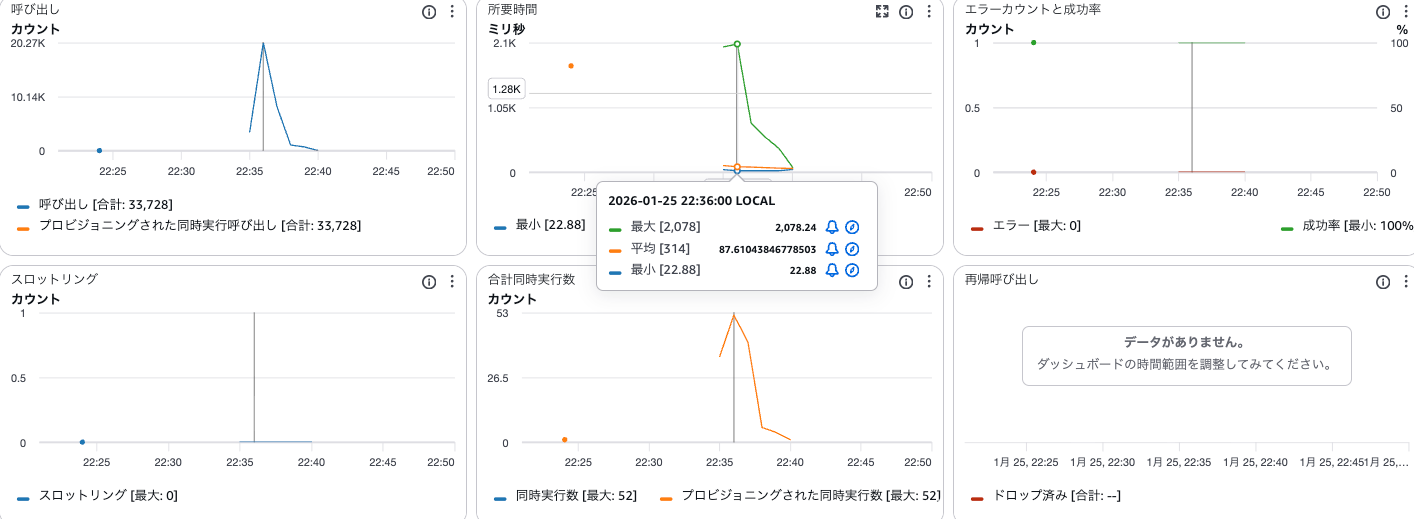The height and width of the screenshot is (519, 1414).
Task: Click compass icon for 最小 [22.88] tooltip row
Action: (852, 270)
